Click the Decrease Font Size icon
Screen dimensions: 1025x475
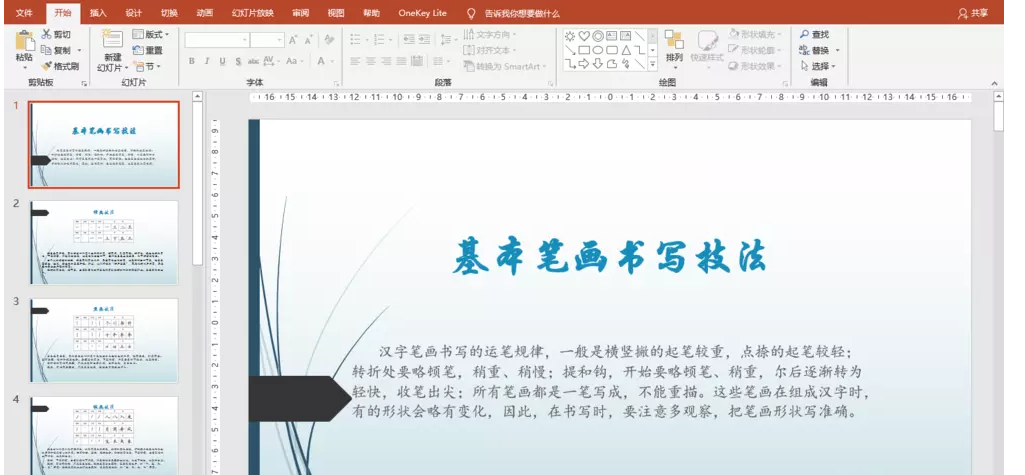click(308, 40)
